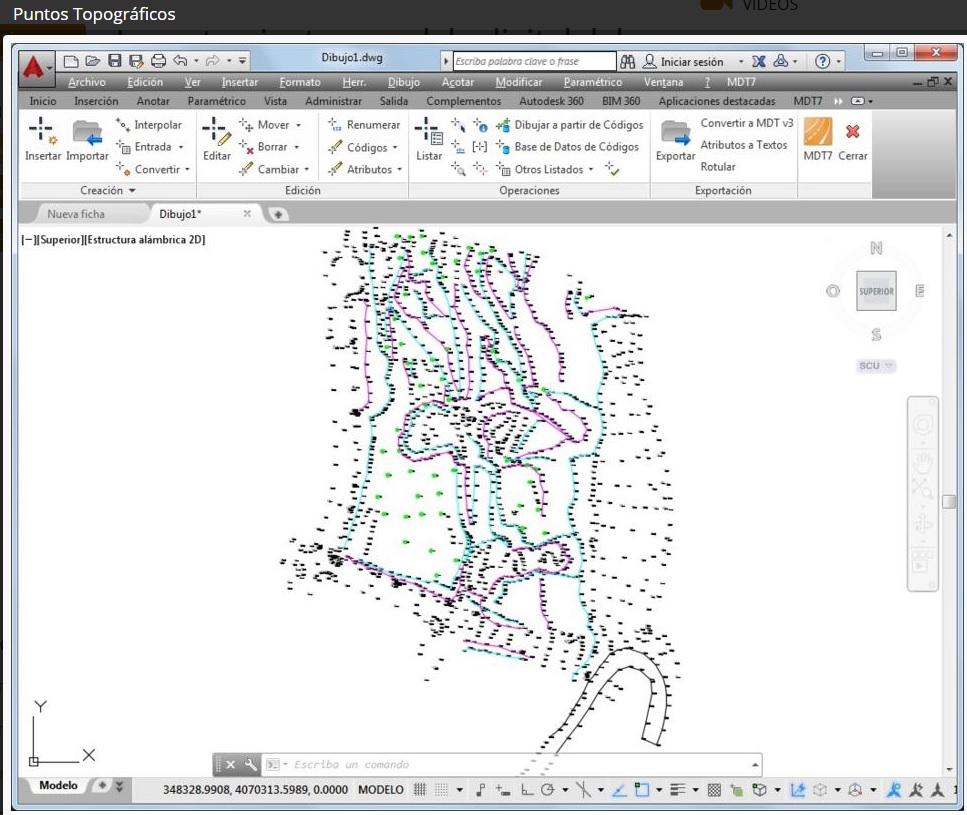The height and width of the screenshot is (815, 967).
Task: Click Iniciar sesión to sign in
Action: point(691,62)
